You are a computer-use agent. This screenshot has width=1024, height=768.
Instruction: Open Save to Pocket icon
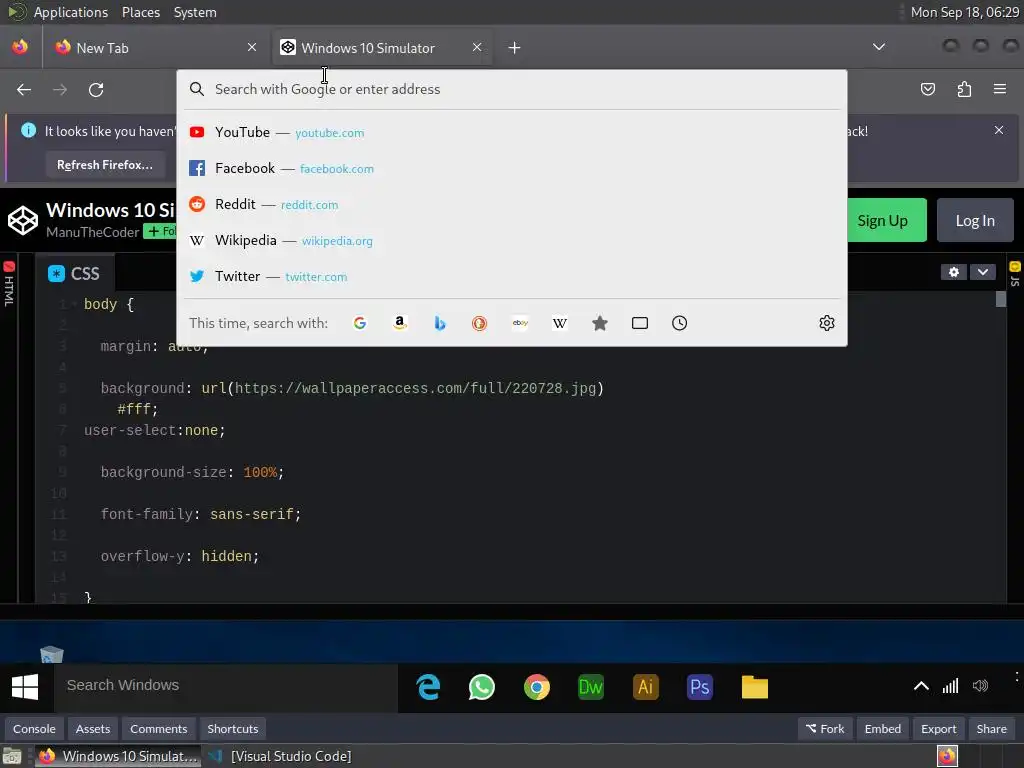(x=927, y=89)
